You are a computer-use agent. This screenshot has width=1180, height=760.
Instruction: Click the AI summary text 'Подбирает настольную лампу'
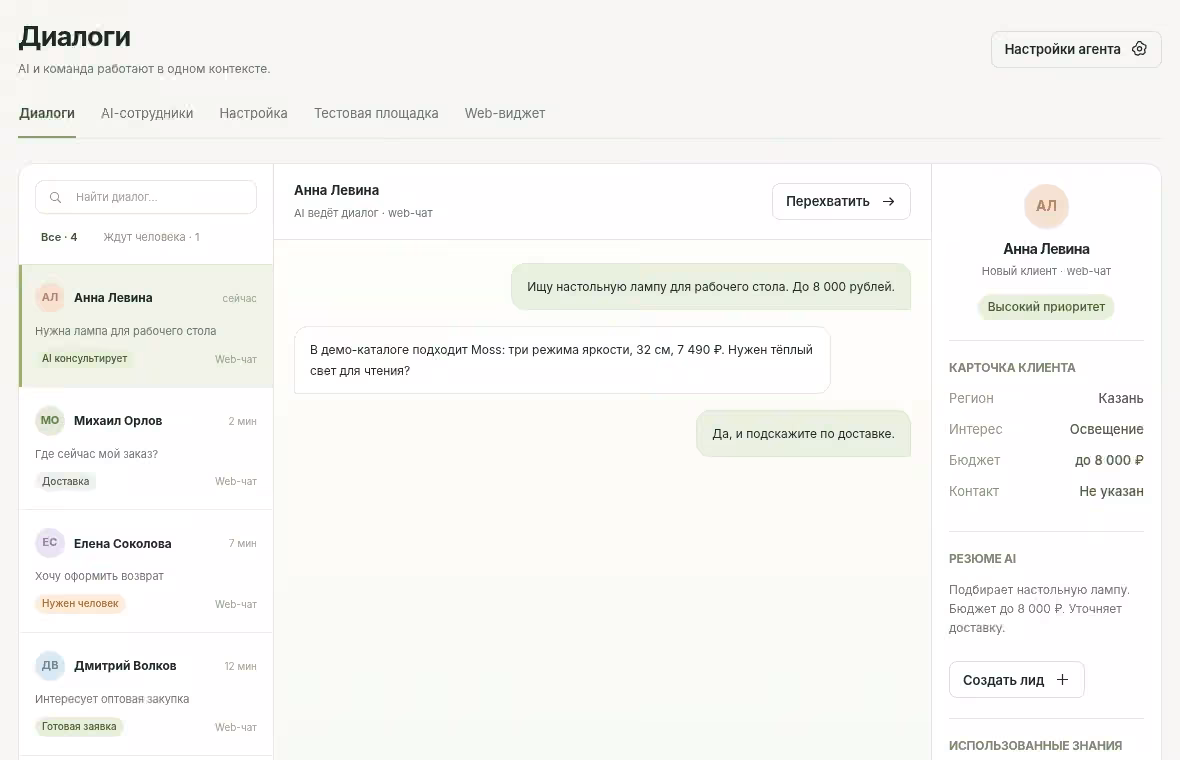[1039, 609]
